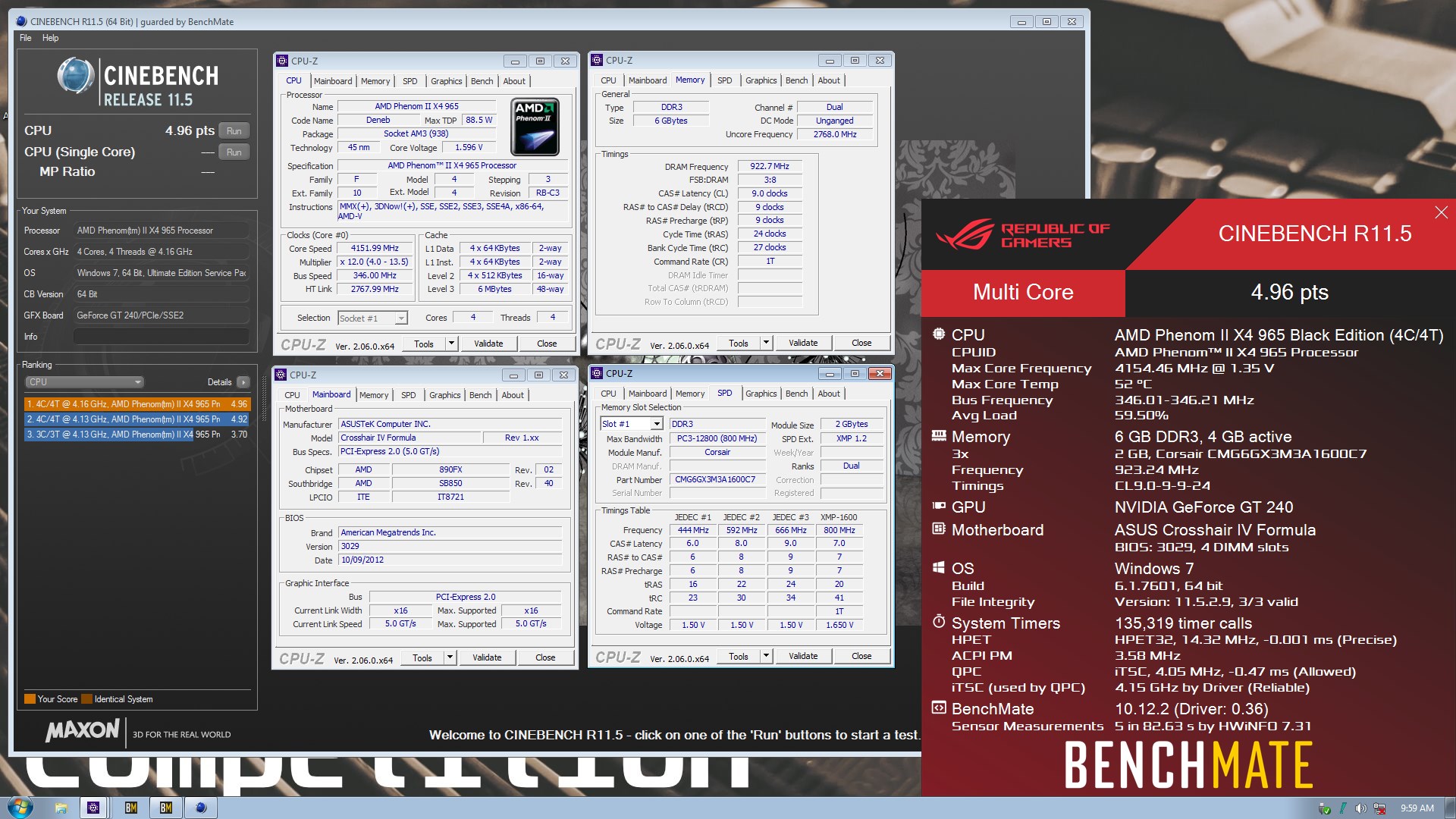Image resolution: width=1456 pixels, height=819 pixels.
Task: Click the Ranking Details arrow button
Action: [243, 382]
